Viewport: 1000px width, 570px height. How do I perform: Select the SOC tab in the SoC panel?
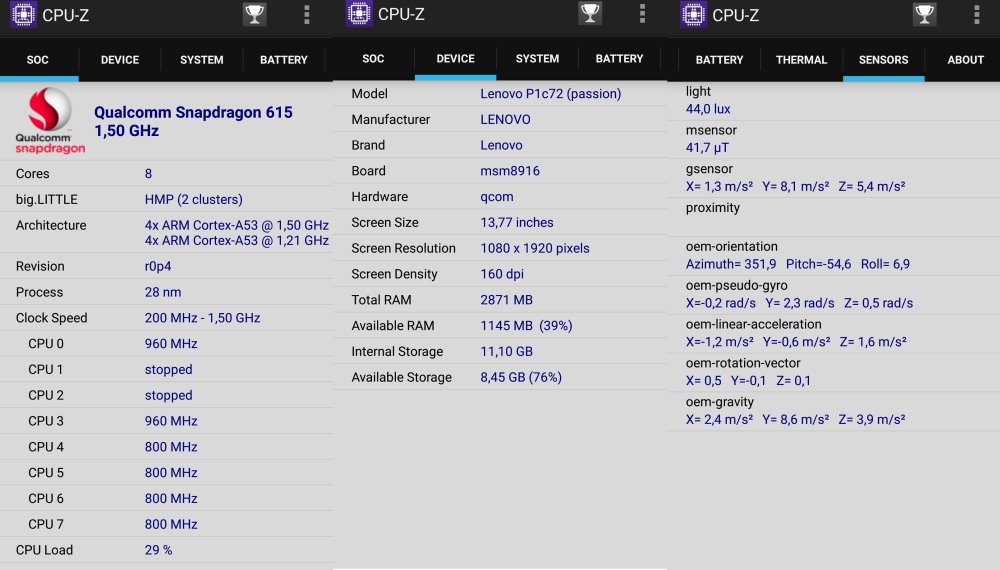[x=38, y=60]
